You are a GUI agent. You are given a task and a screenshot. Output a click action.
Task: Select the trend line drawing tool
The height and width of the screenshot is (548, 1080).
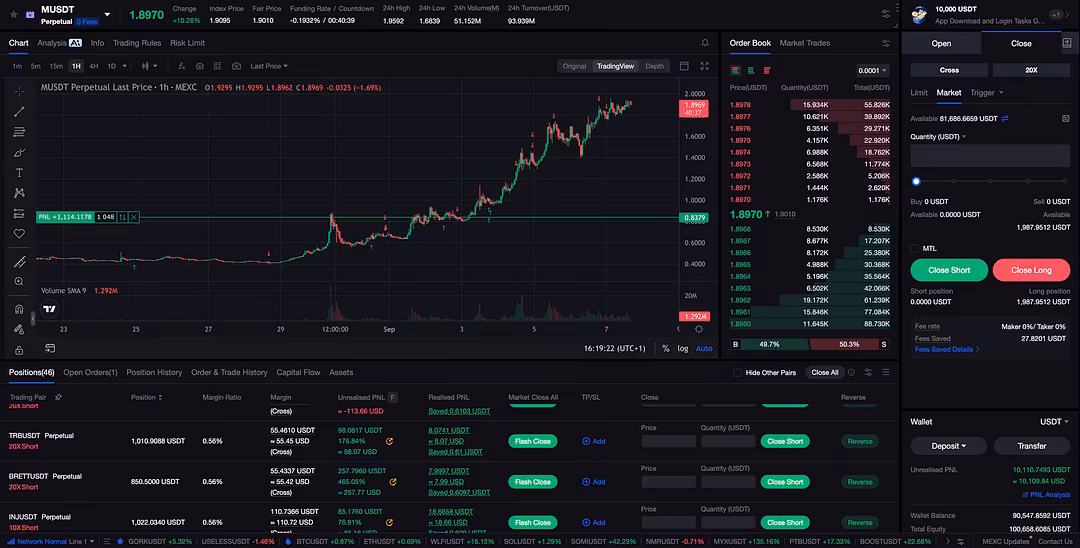pyautogui.click(x=19, y=111)
